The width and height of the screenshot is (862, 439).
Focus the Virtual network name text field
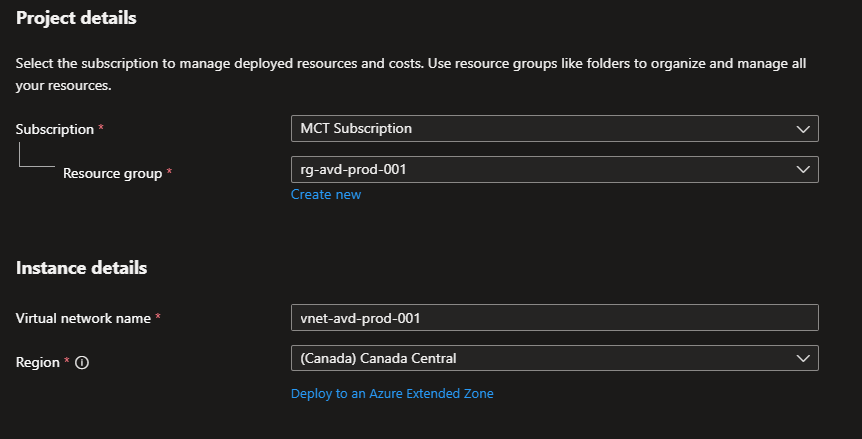[554, 318]
